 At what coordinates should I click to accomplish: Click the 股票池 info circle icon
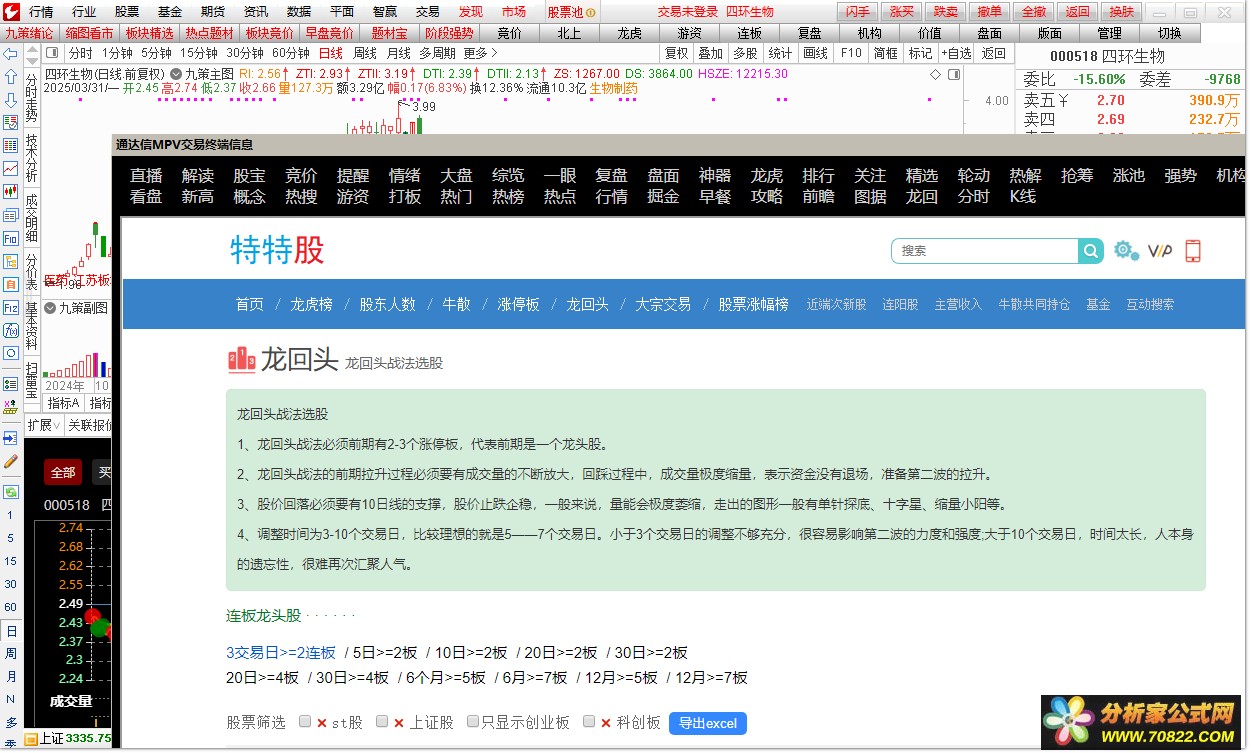pos(590,12)
